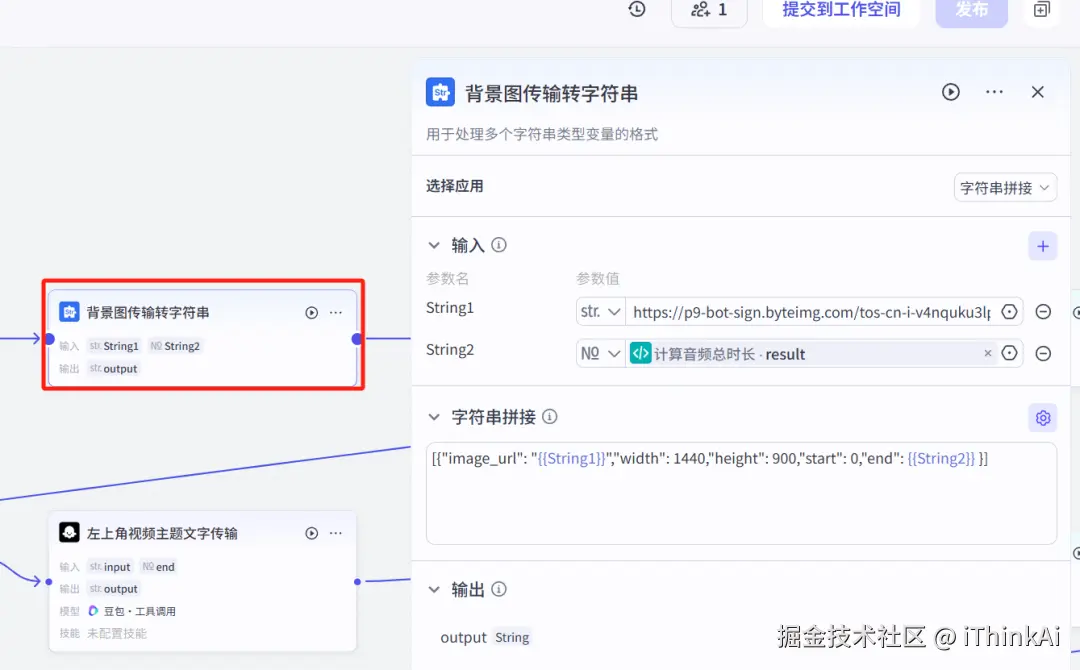Click the collaborators icon showing 1 member
Screen dimensions: 1080x670
pos(709,13)
